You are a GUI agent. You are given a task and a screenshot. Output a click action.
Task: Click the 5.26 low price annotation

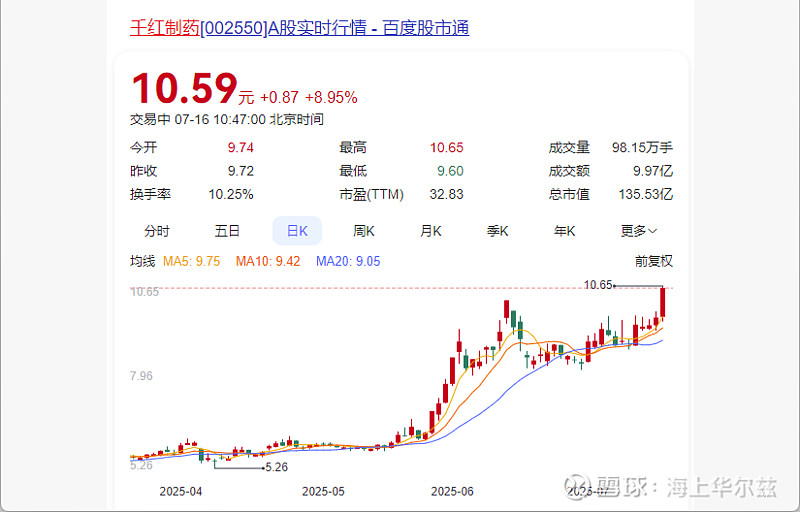[277, 467]
